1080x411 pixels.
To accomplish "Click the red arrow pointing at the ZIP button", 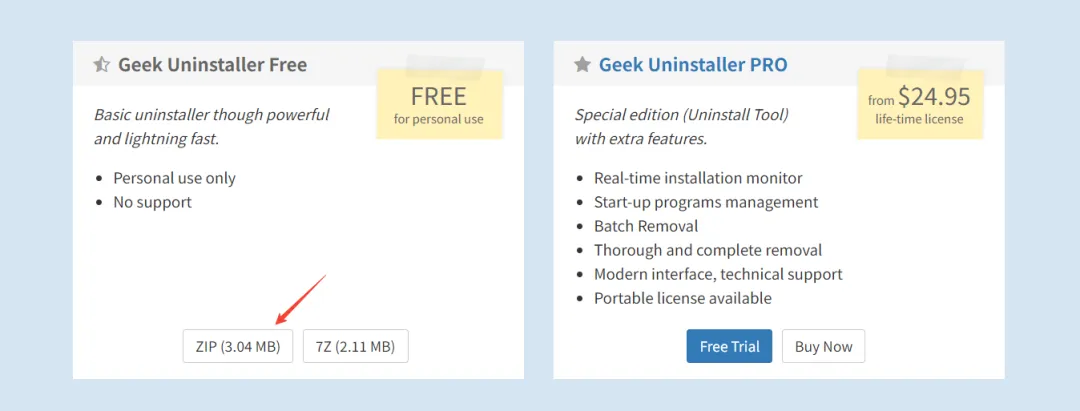I will click(300, 299).
